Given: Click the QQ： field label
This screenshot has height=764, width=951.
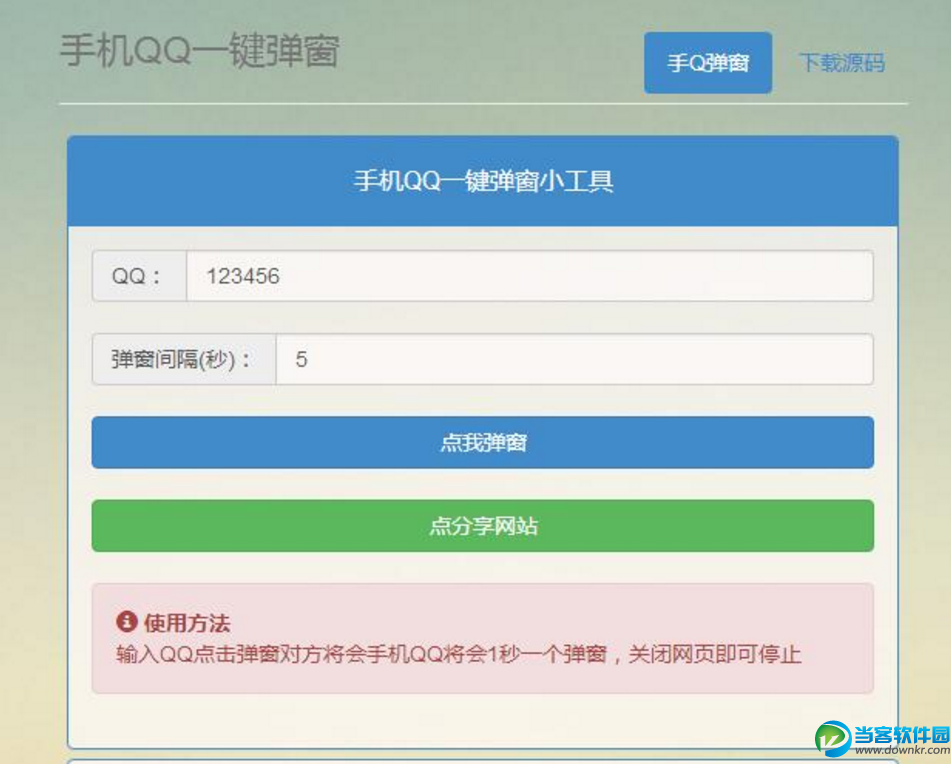Looking at the screenshot, I should (139, 276).
